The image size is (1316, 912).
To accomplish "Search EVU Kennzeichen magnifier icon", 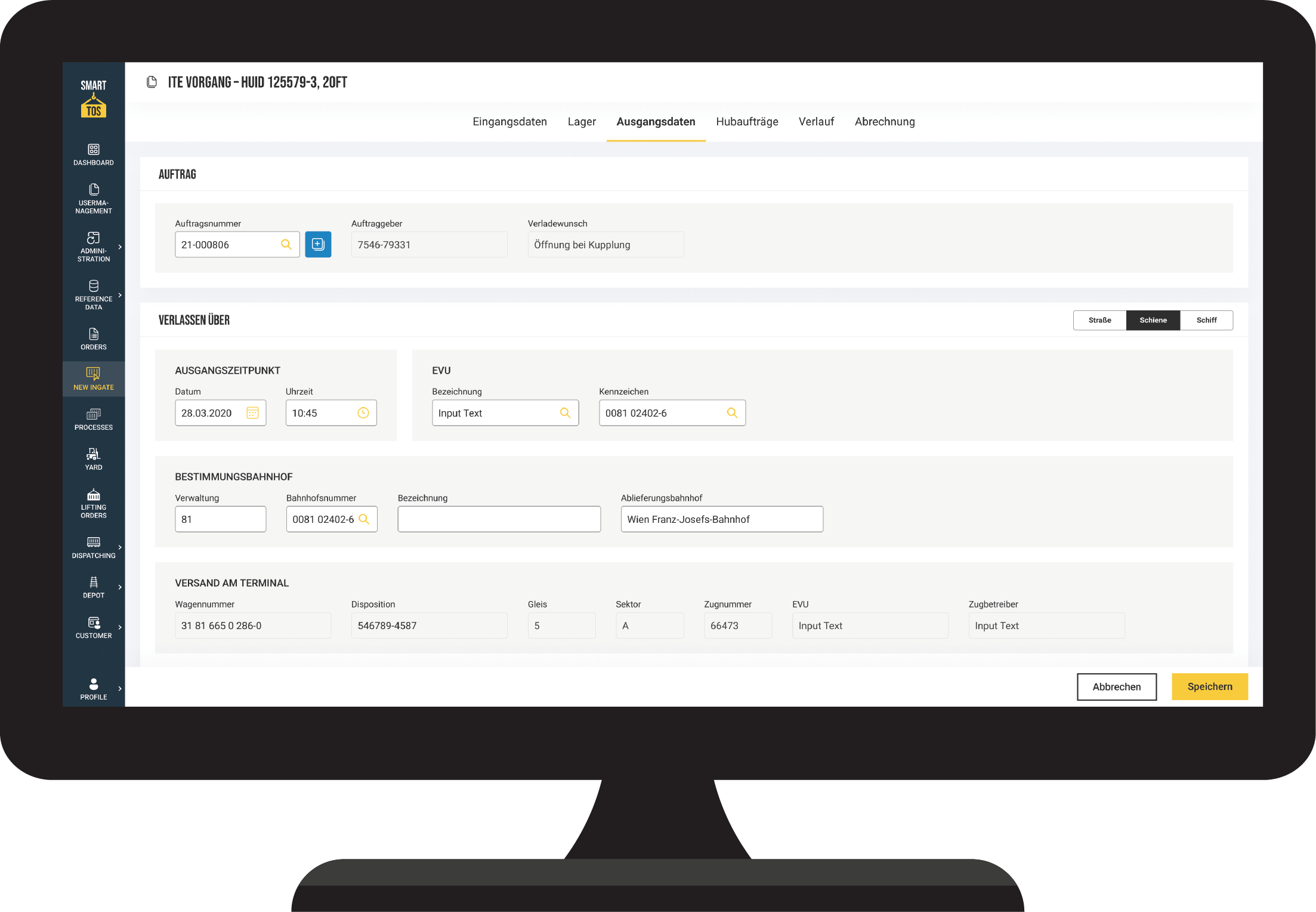I will [733, 413].
